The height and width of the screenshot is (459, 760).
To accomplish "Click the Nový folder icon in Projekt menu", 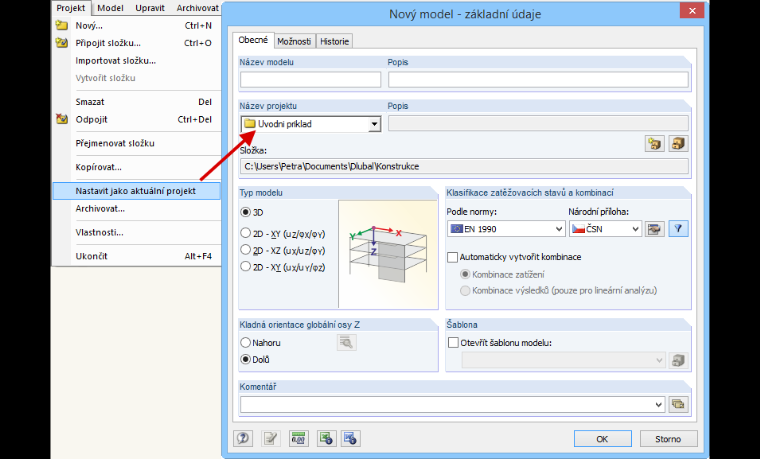I will tap(62, 25).
